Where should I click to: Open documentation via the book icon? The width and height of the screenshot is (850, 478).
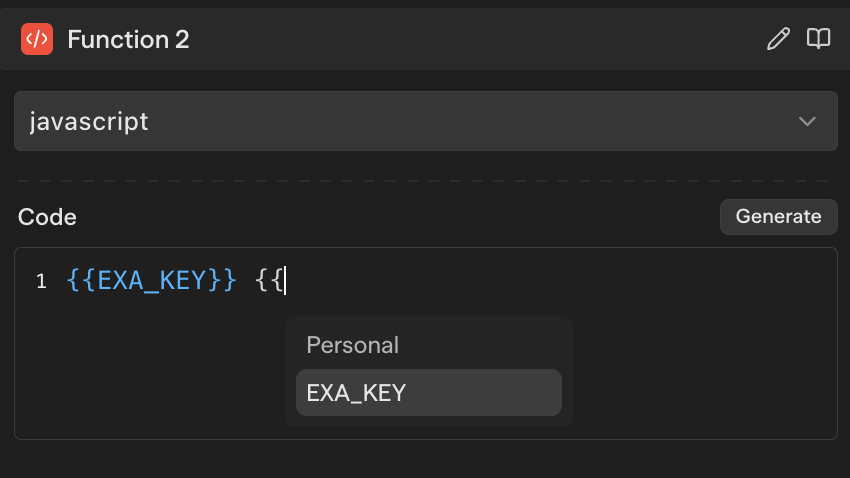pyautogui.click(x=819, y=39)
